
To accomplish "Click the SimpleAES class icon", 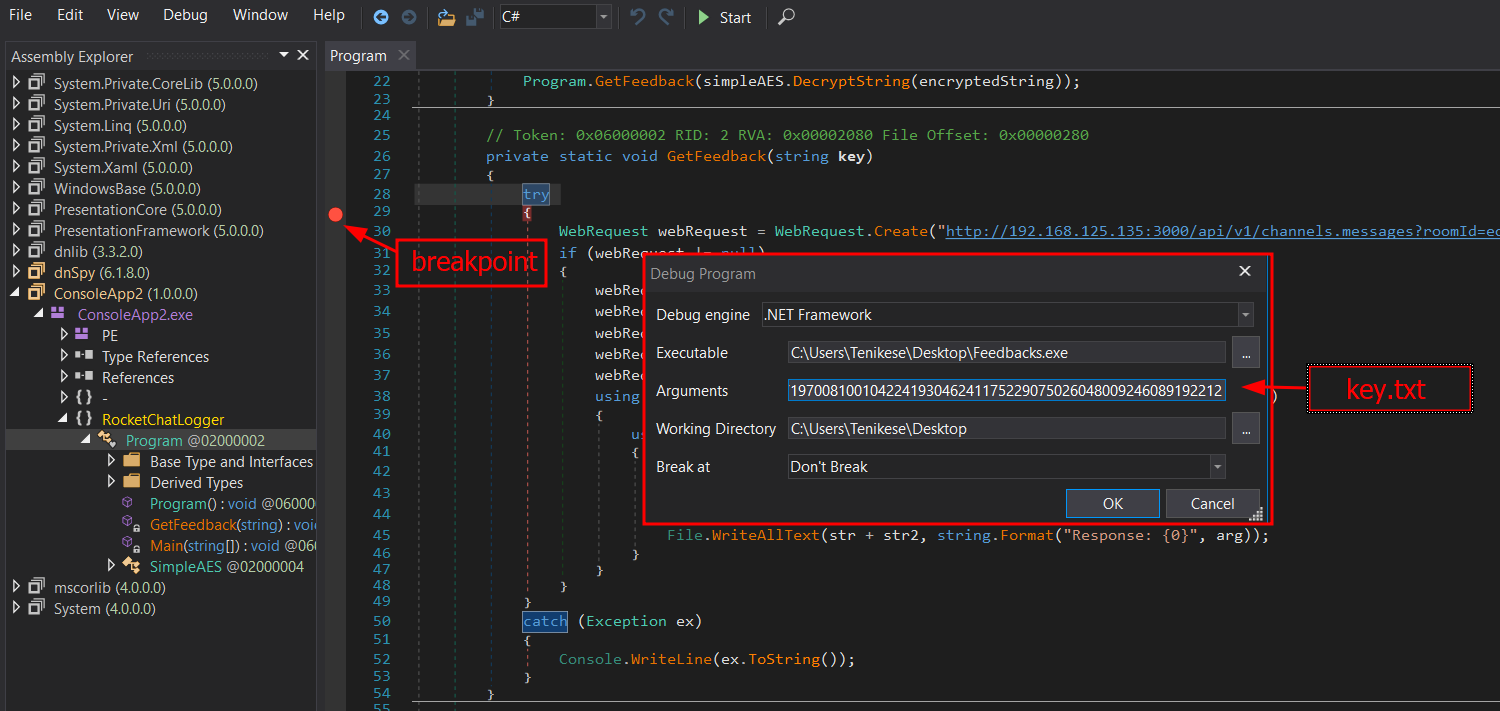I will pyautogui.click(x=133, y=566).
